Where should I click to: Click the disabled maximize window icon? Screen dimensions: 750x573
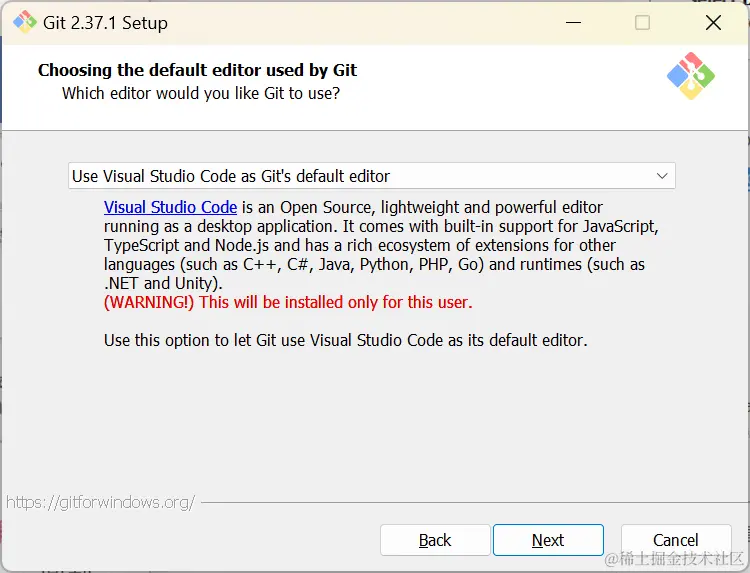642,22
